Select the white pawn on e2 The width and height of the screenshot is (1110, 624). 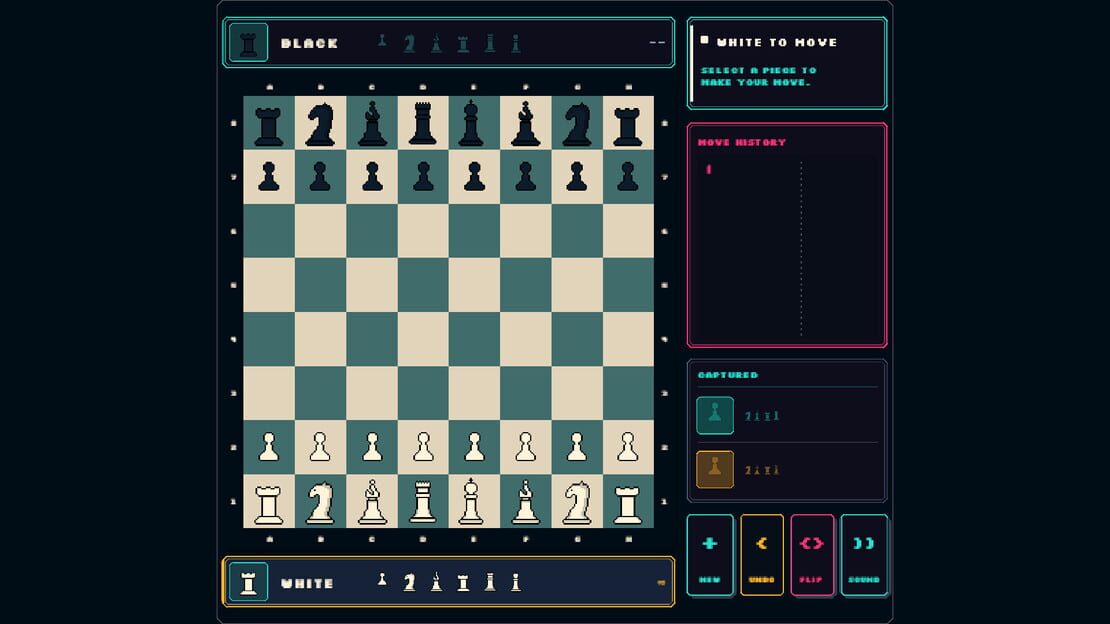pos(474,447)
